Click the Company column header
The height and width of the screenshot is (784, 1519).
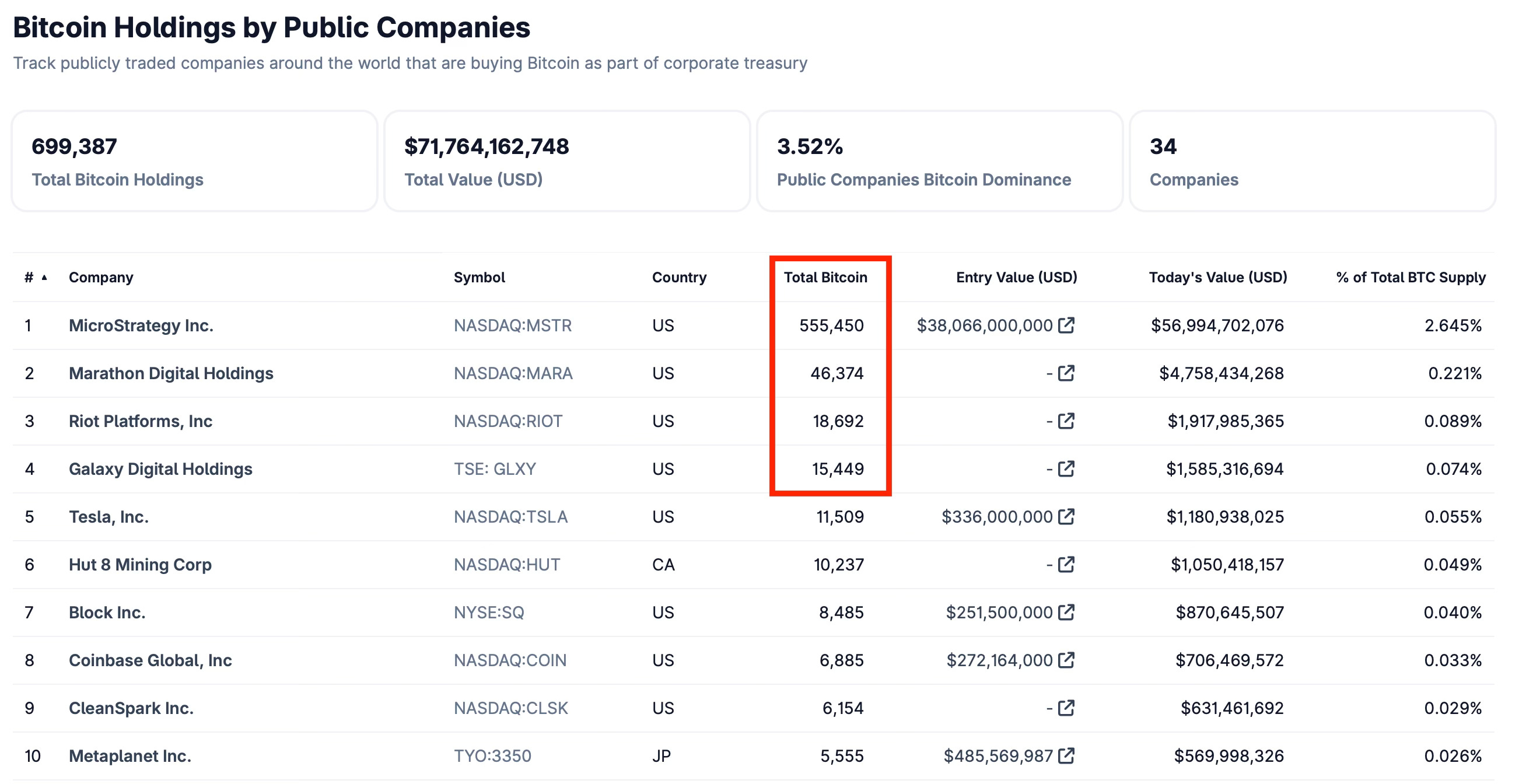pos(101,277)
